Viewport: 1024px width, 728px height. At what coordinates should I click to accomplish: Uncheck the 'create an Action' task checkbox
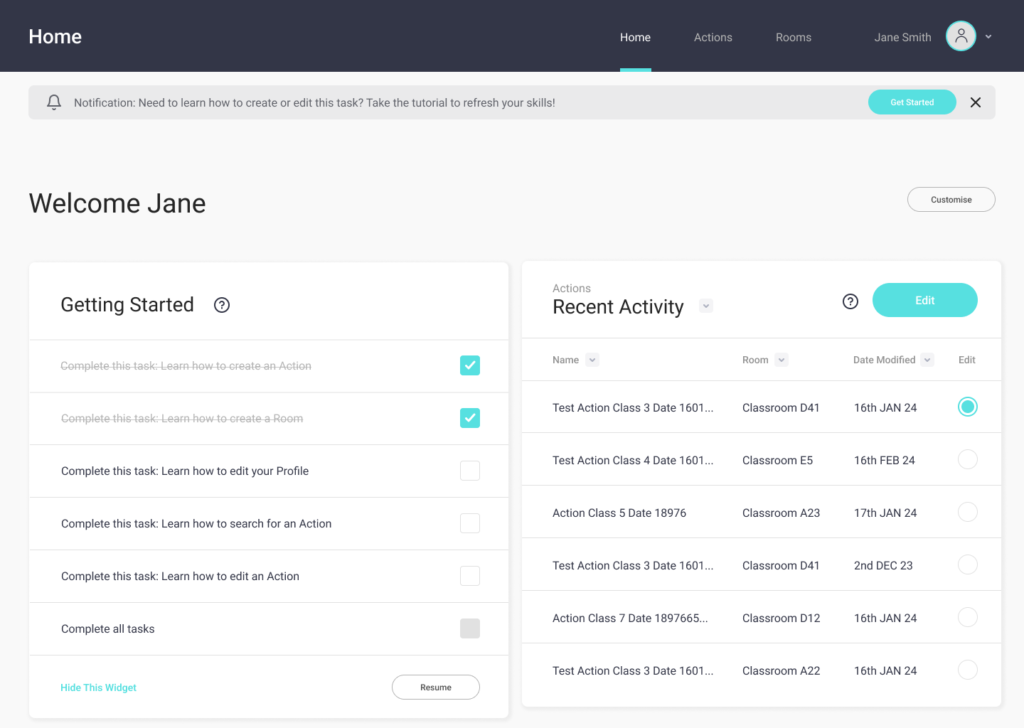[469, 366]
